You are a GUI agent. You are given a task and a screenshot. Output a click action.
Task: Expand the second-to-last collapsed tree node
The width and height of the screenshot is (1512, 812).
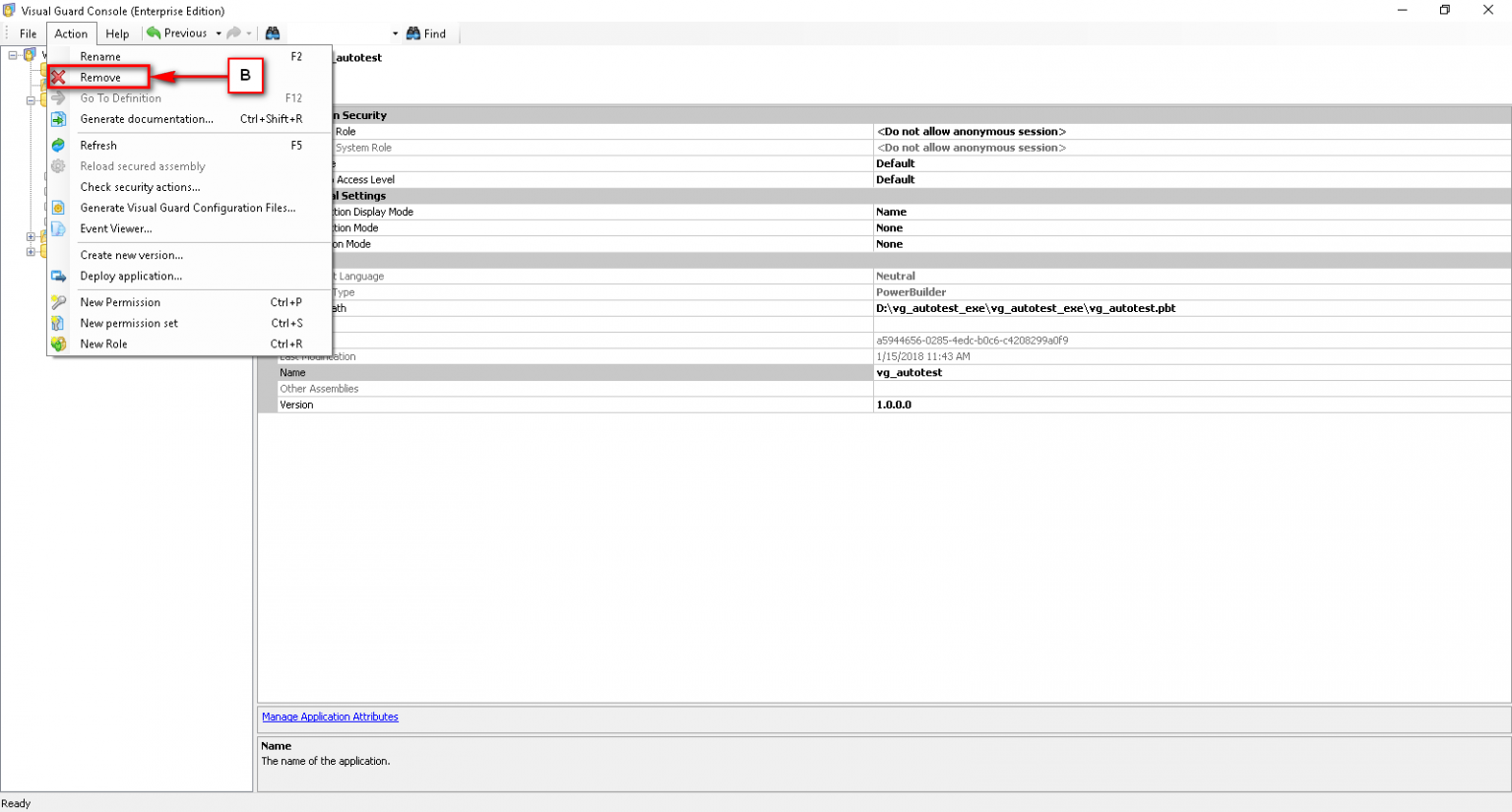click(31, 236)
